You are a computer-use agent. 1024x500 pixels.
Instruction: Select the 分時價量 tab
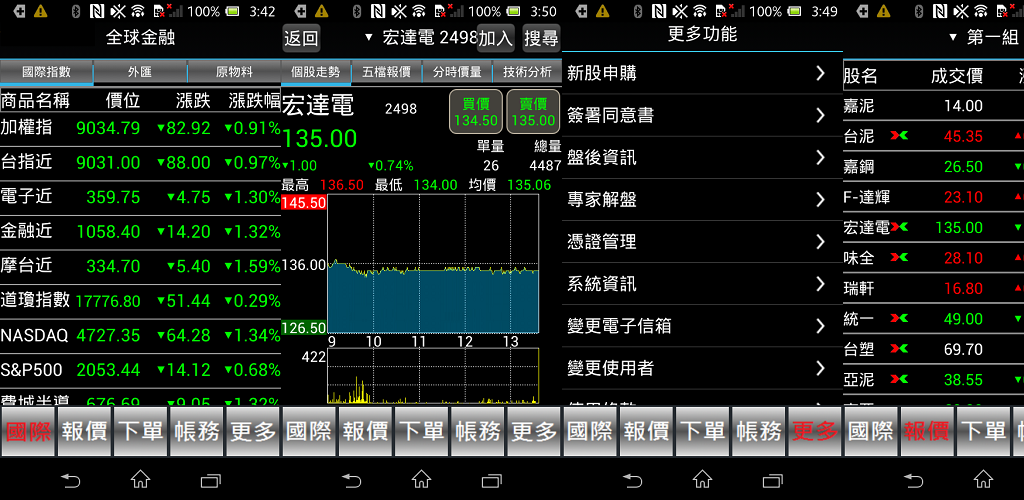(x=457, y=72)
